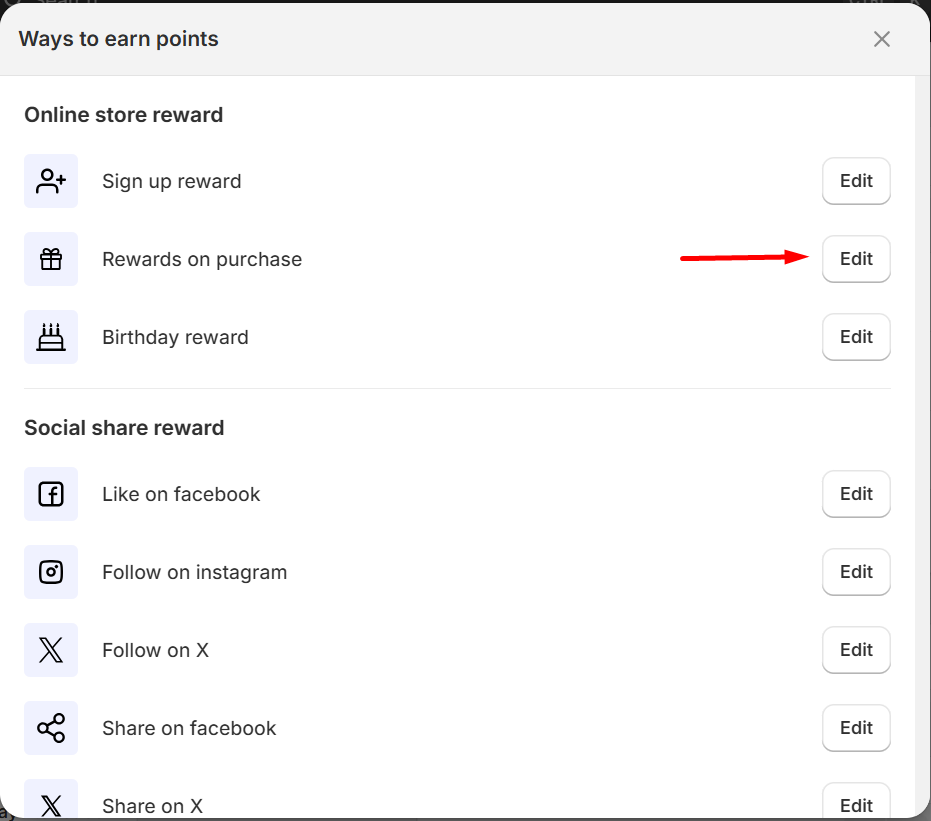Screen dimensions: 931x821
Task: Click the Follow on X icon
Action: [x=51, y=650]
